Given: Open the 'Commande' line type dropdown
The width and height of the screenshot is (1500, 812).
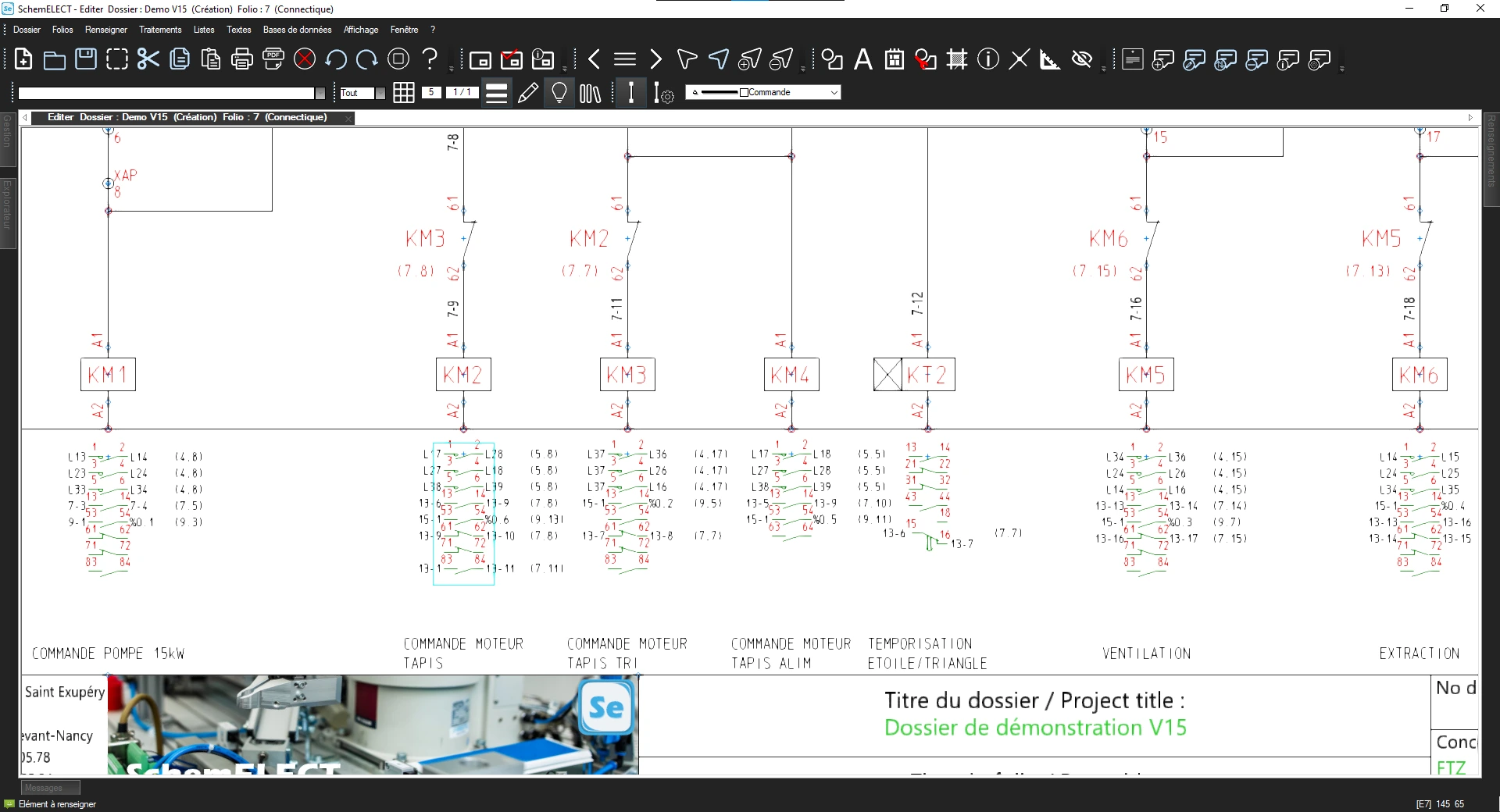Looking at the screenshot, I should point(834,92).
